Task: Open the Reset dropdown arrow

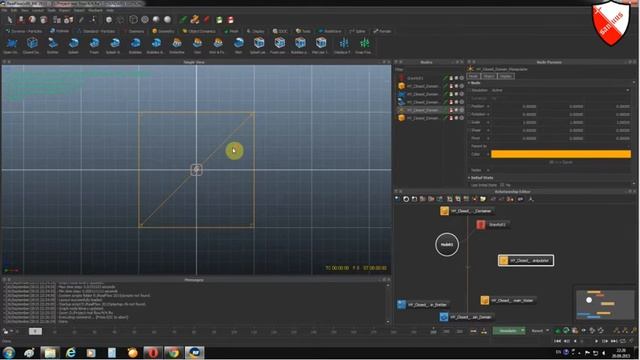Action: tap(547, 331)
